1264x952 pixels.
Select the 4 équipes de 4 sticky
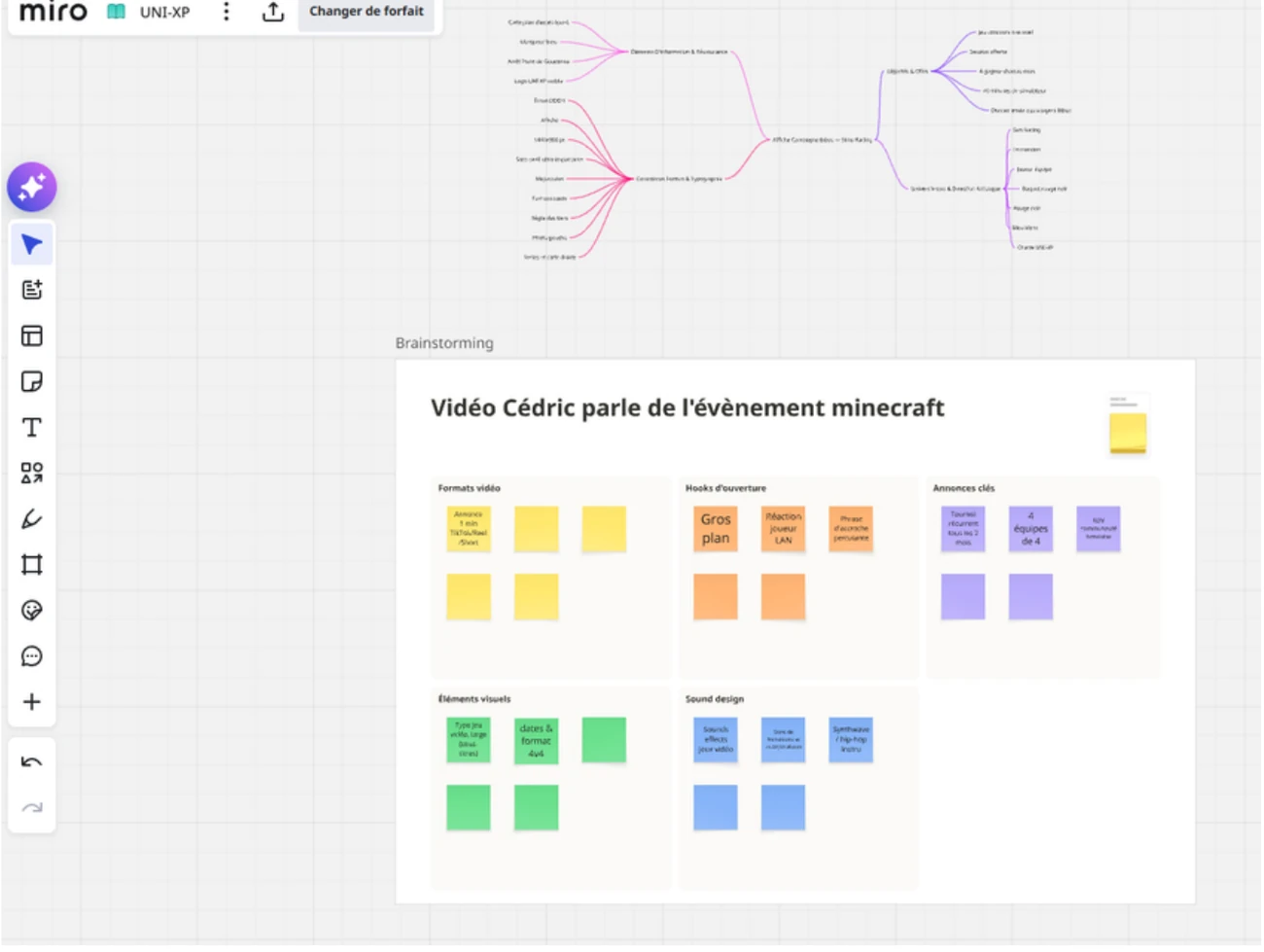1031,529
